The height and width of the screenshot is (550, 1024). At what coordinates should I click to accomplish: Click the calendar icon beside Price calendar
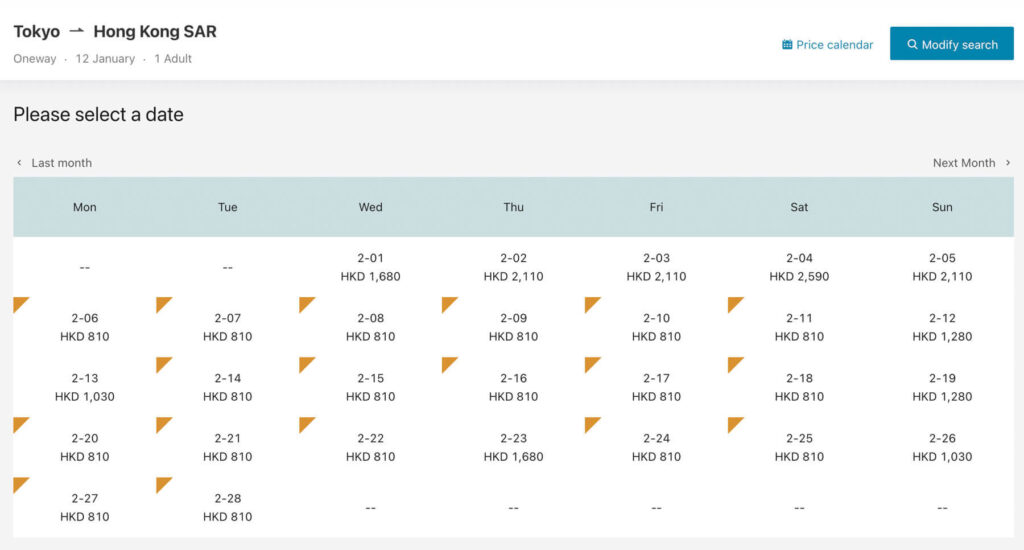coord(787,44)
